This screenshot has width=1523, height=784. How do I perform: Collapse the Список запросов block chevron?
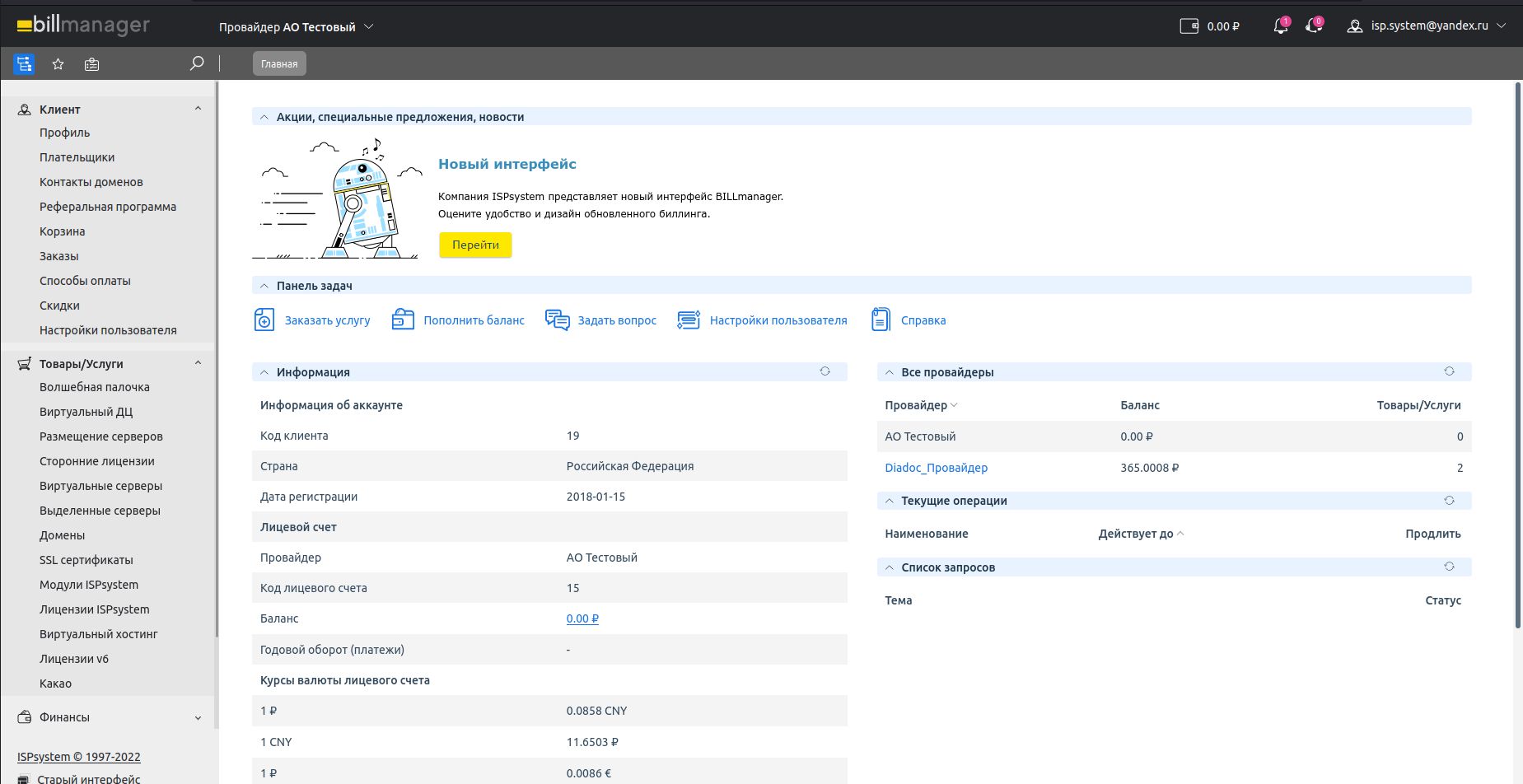890,568
